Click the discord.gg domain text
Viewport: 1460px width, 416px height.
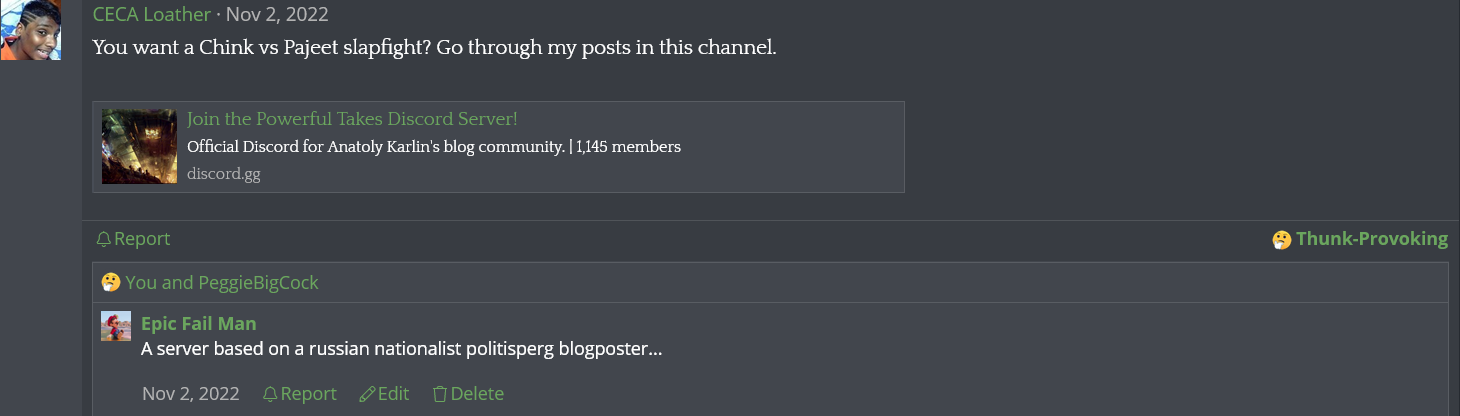tap(224, 173)
